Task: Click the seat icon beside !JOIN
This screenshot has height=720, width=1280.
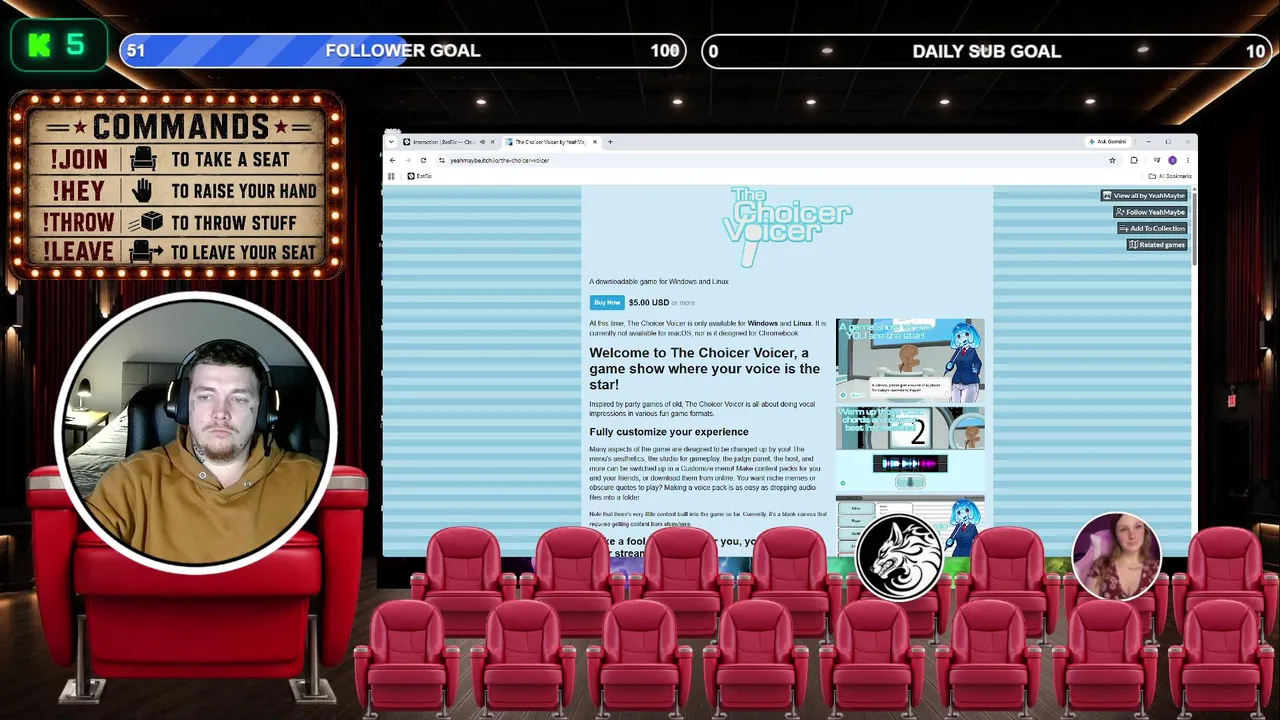Action: [x=143, y=159]
